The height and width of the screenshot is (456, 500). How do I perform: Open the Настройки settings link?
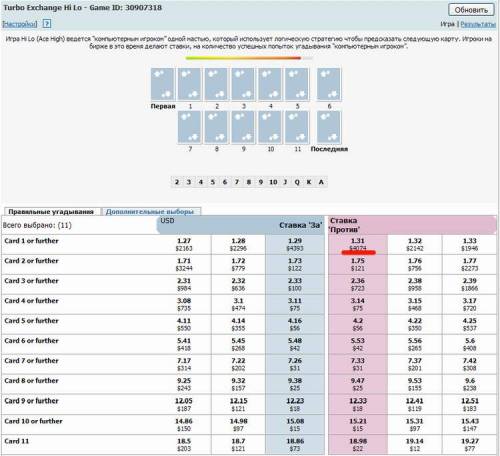point(20,24)
